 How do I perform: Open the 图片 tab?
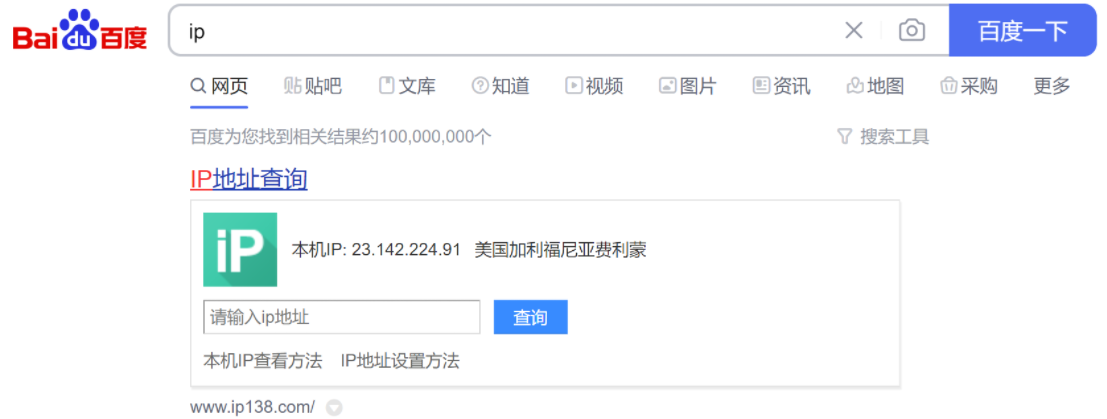pos(688,86)
